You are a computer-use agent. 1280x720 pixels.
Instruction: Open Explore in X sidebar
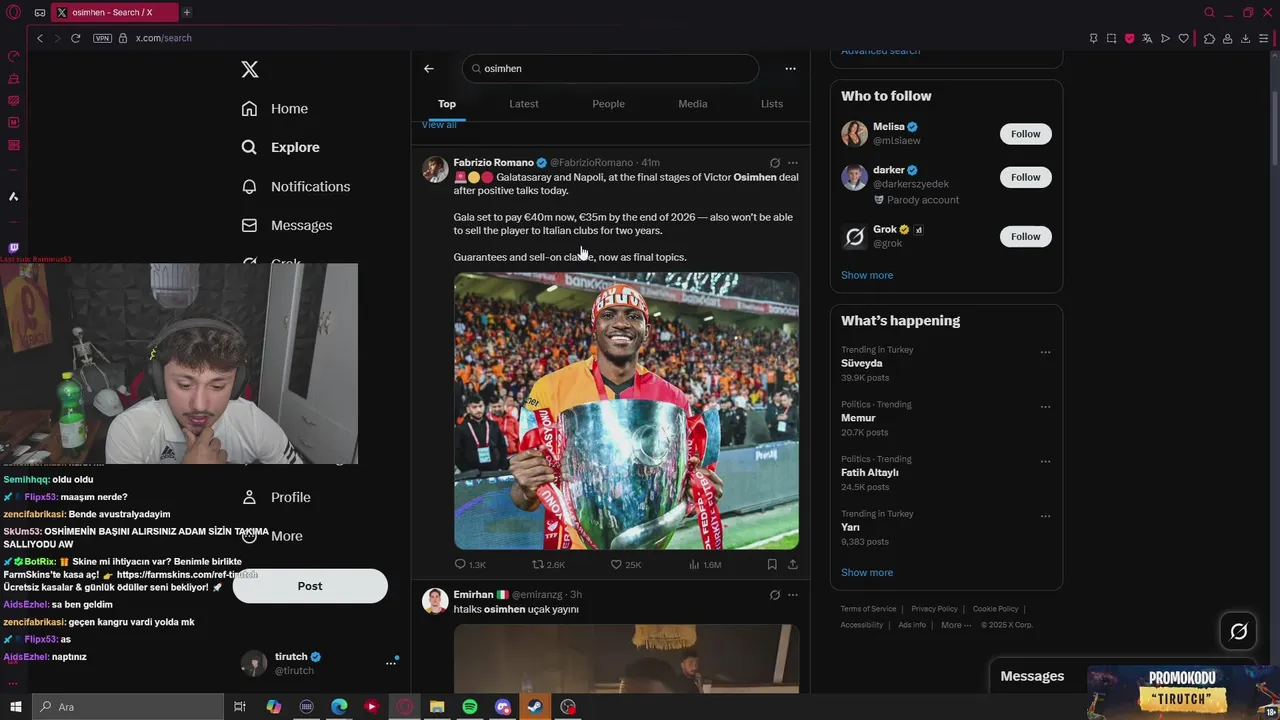(x=281, y=147)
